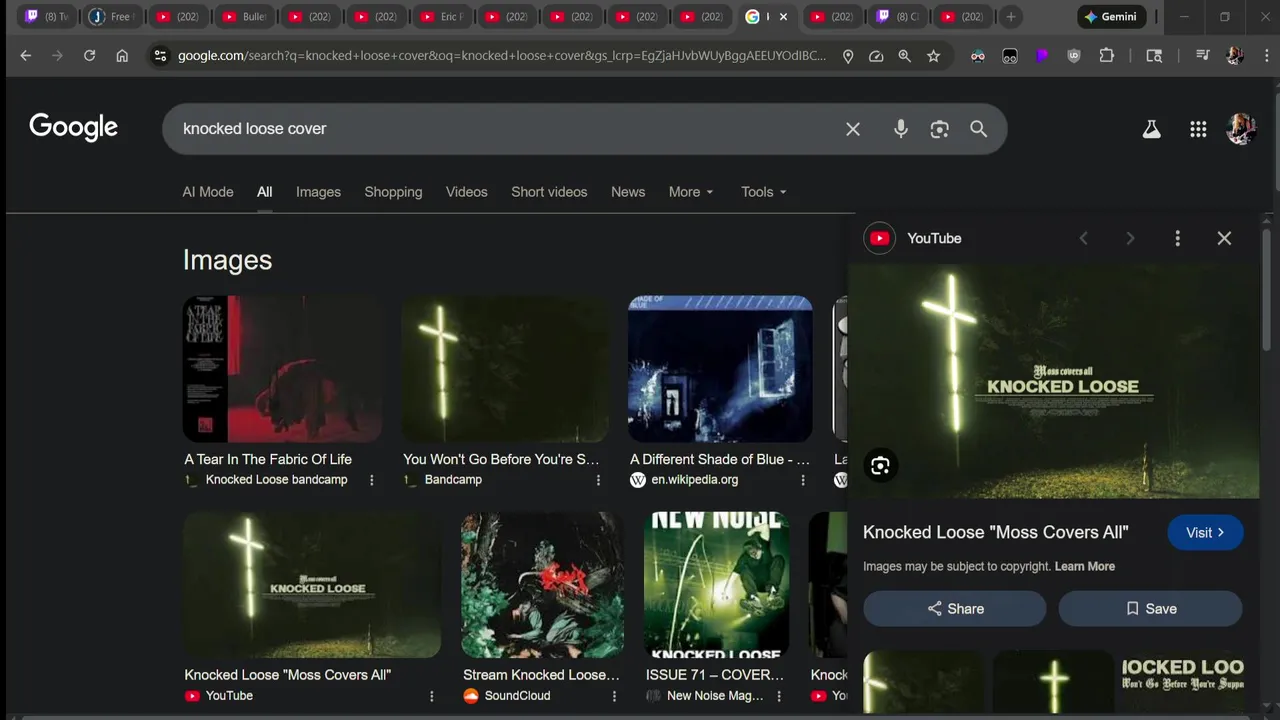
Task: Open A Different Shade of Blue thumbnail
Action: (720, 369)
